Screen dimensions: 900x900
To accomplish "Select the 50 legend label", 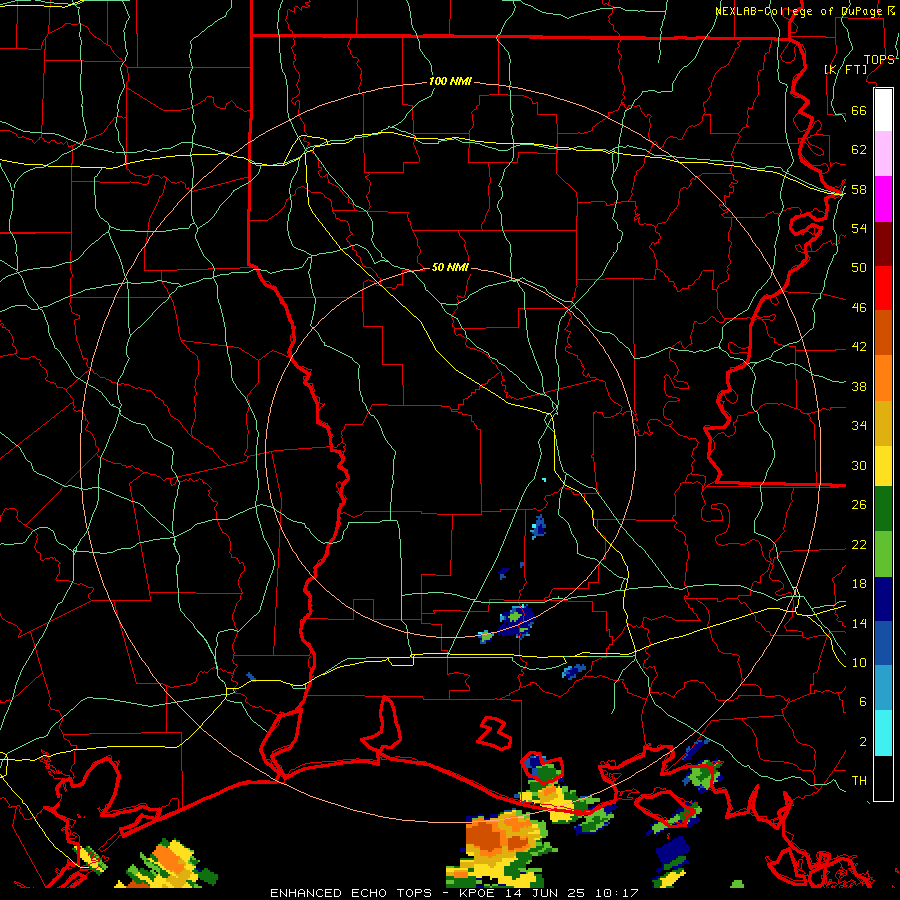I will (859, 267).
